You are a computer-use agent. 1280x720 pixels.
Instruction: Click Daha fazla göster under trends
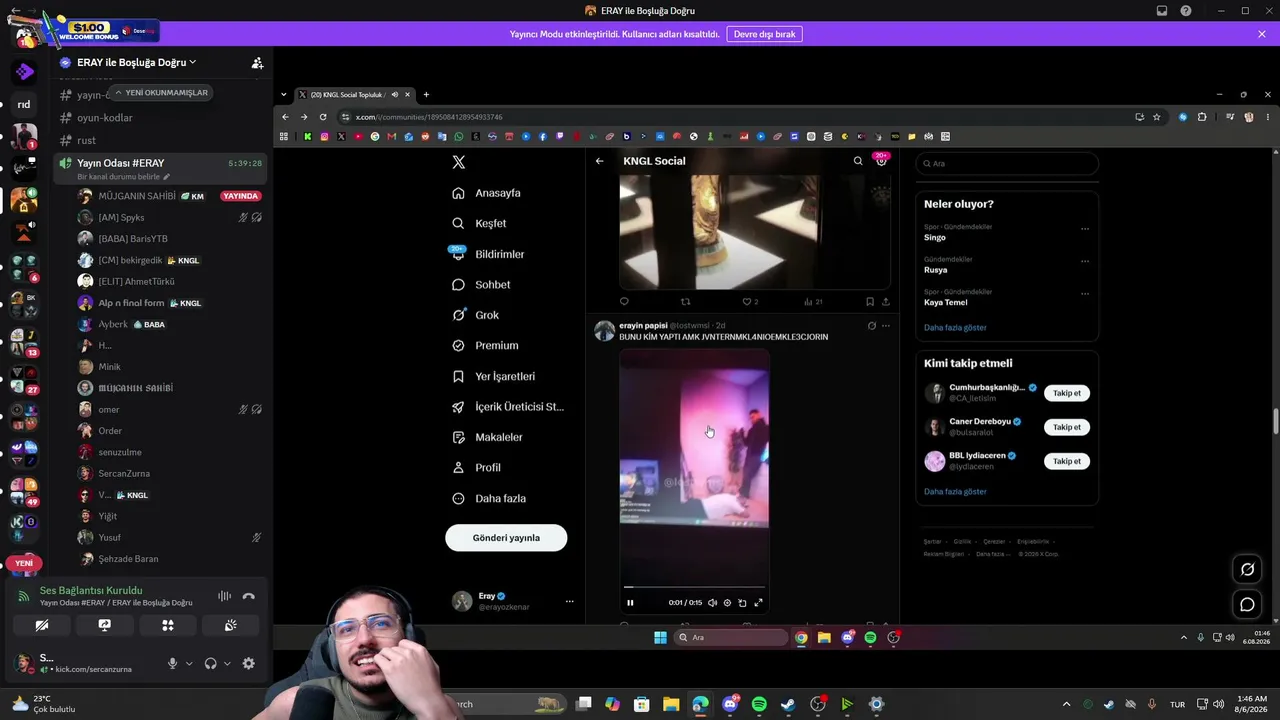(x=955, y=327)
